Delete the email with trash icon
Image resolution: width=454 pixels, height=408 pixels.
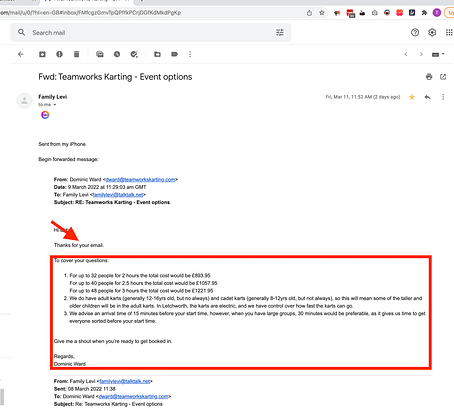point(76,54)
